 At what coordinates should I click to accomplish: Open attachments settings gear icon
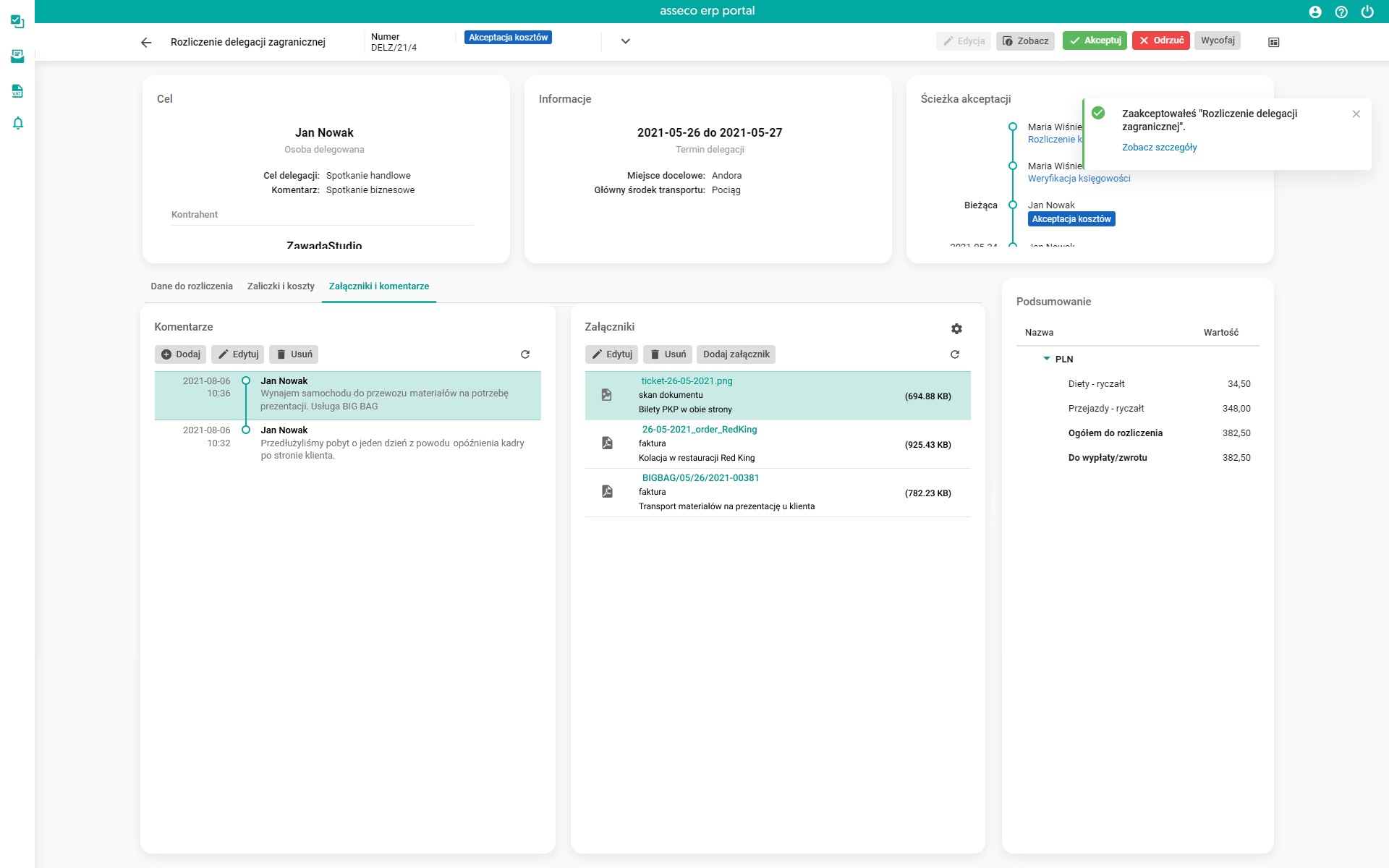click(x=956, y=328)
